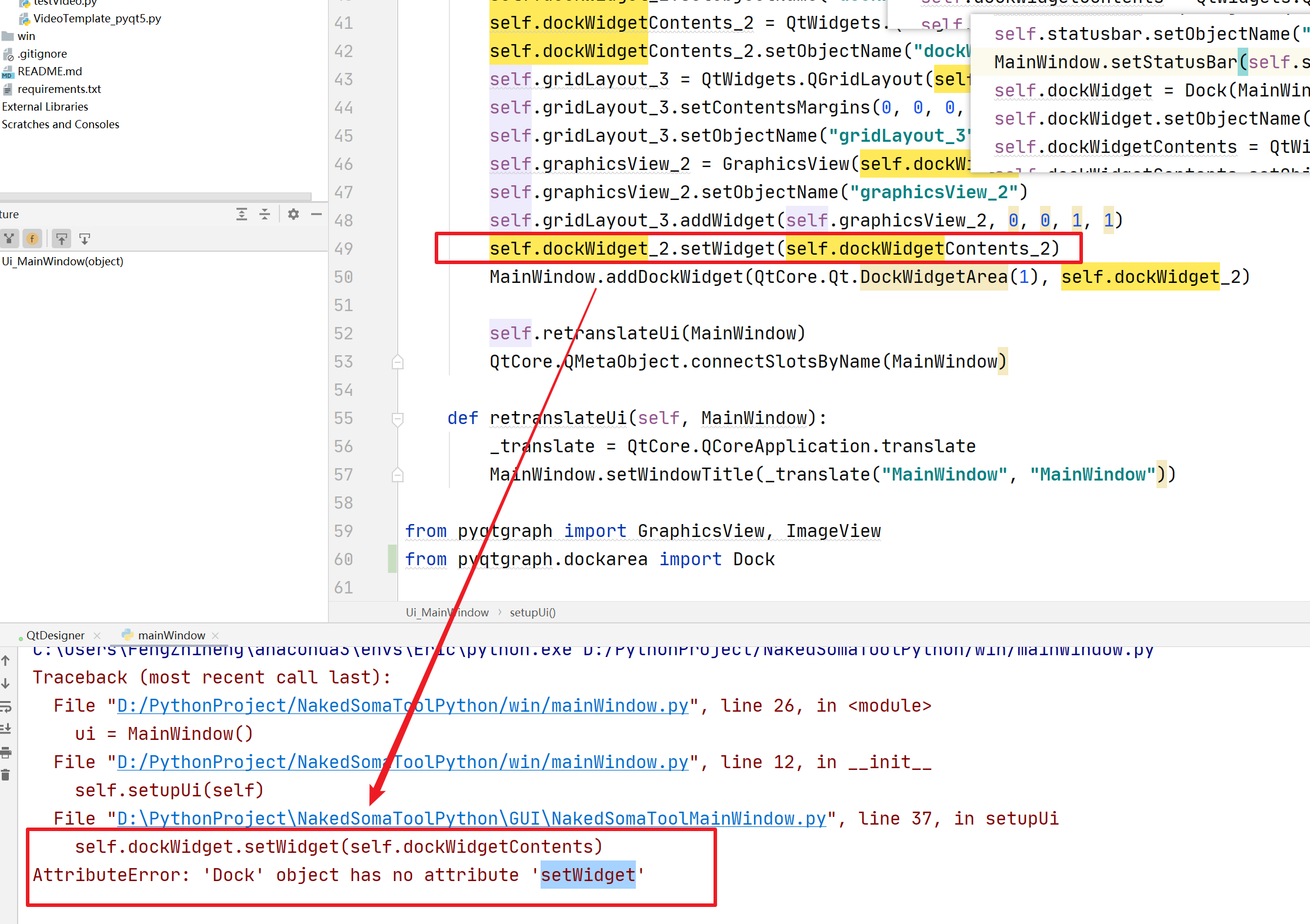
Task: Click the up arrow in Run console
Action: 6,661
